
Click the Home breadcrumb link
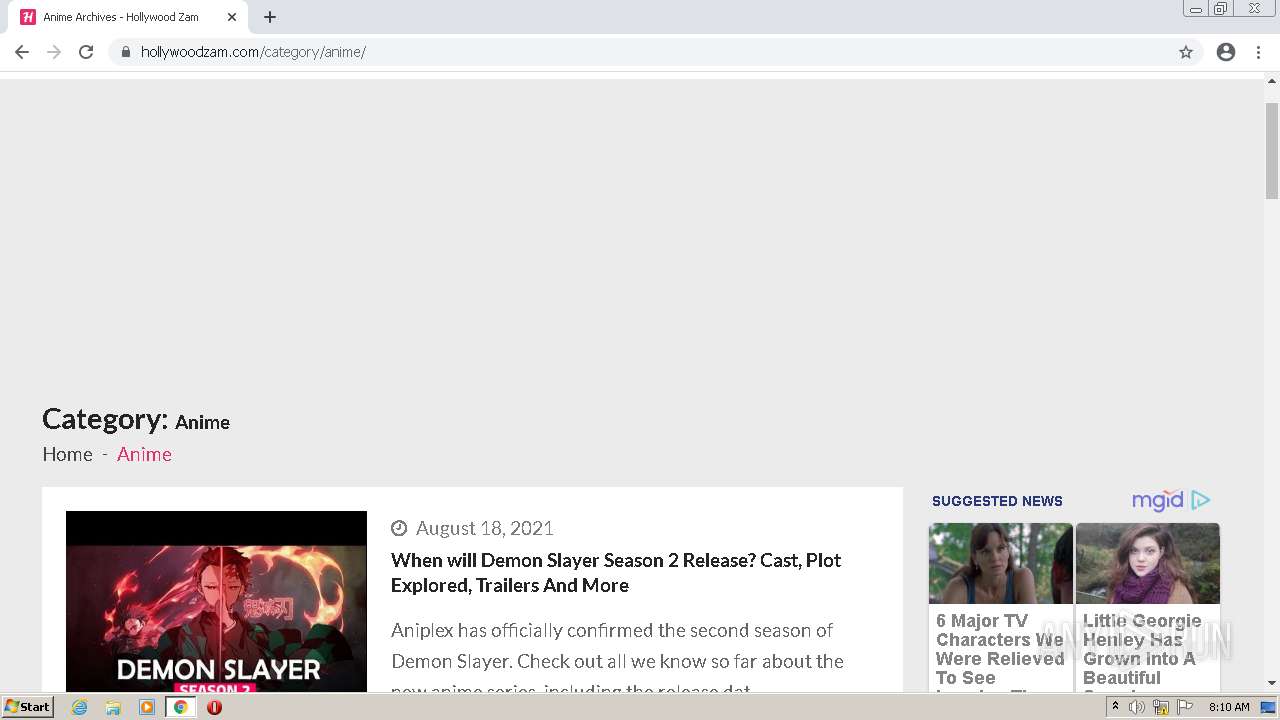click(x=67, y=454)
